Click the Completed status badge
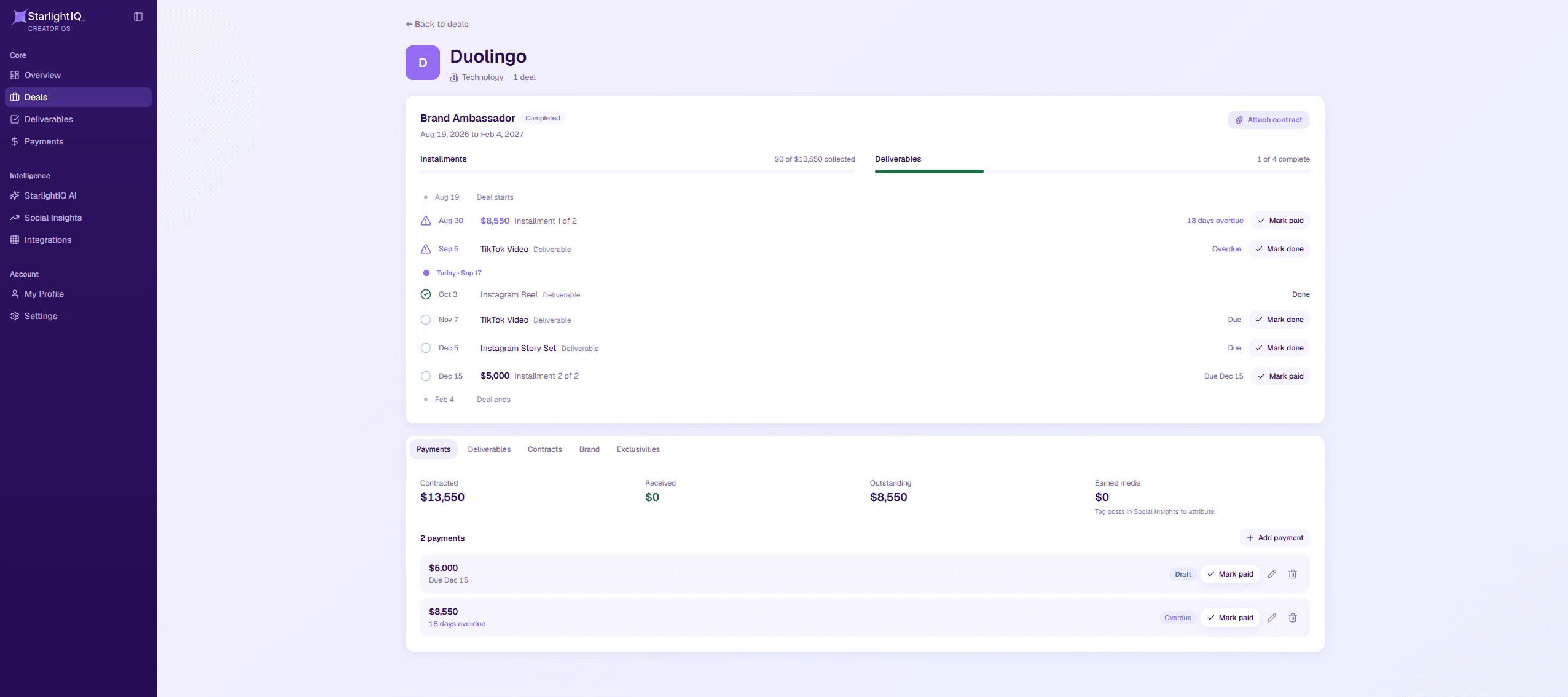Image resolution: width=1568 pixels, height=697 pixels. 543,118
